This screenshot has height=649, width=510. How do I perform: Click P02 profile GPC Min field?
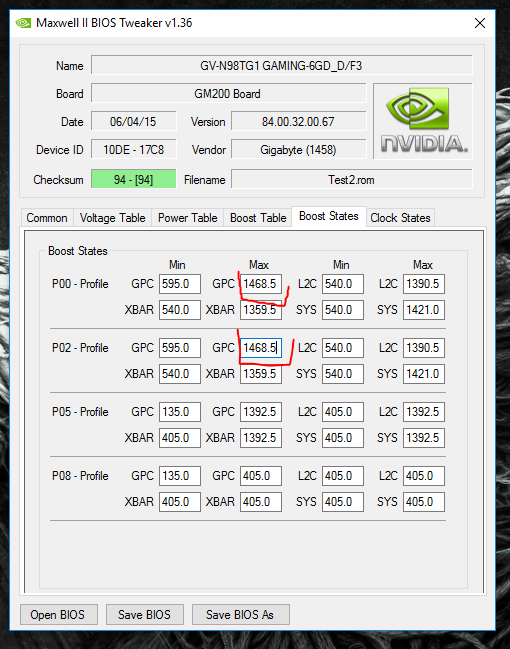(180, 348)
